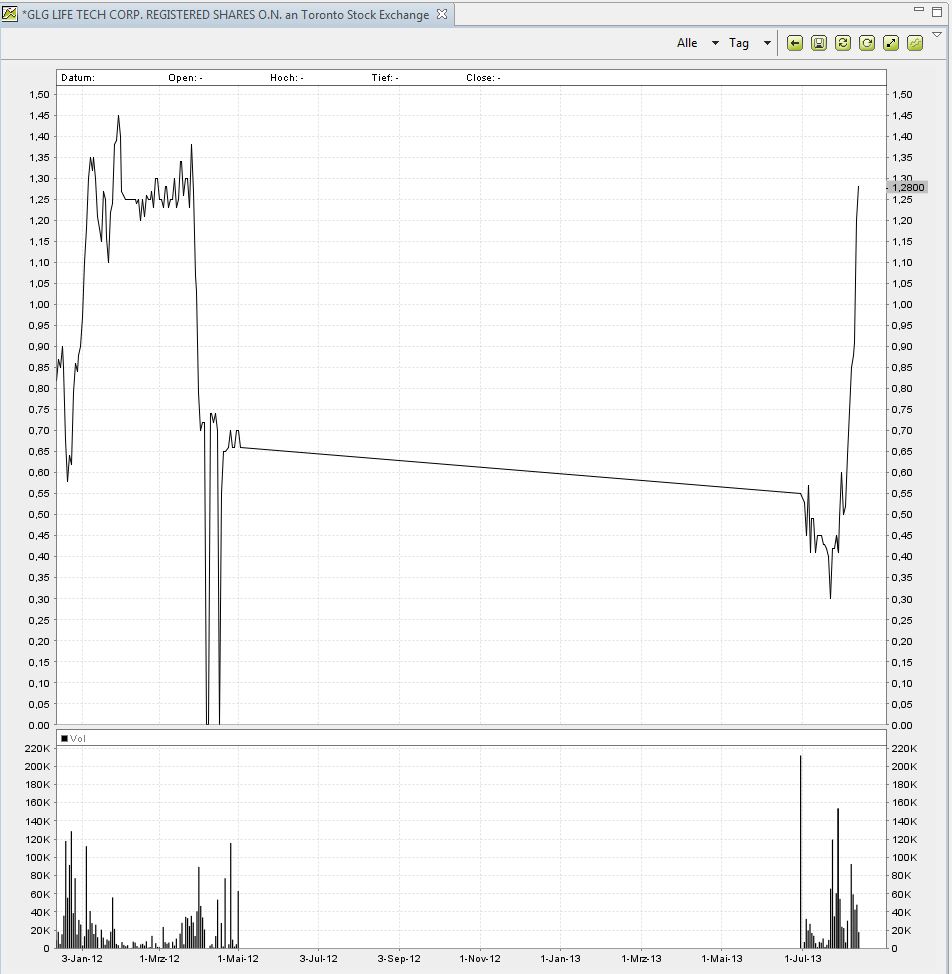
Task: Click the 'Datum:' header field
Action: pyautogui.click(x=78, y=78)
